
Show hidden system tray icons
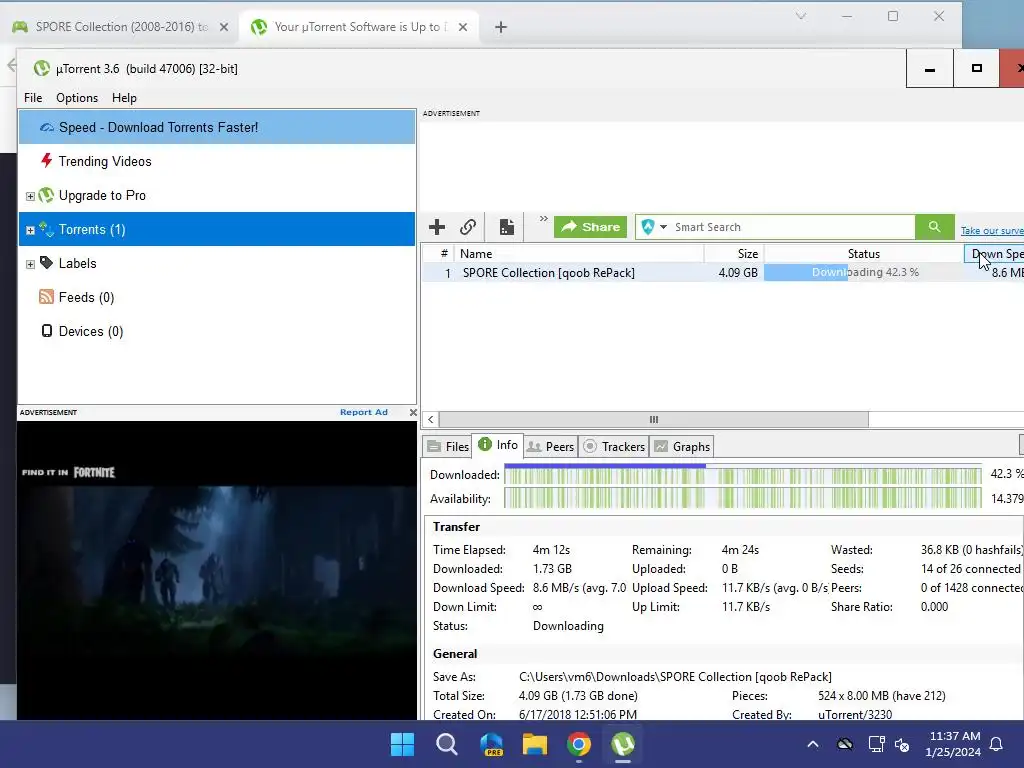[813, 744]
